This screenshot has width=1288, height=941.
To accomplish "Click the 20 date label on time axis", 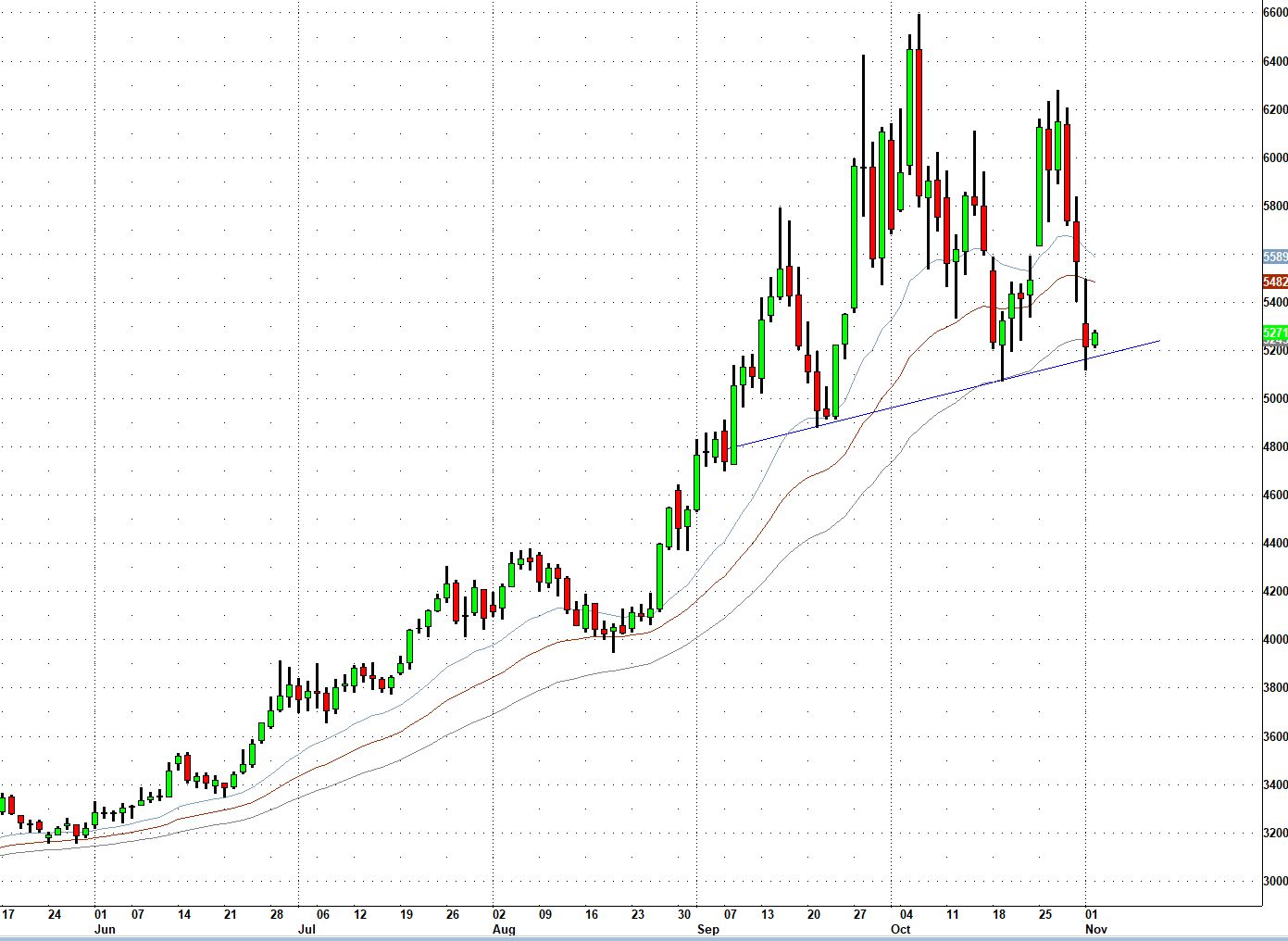I will pos(814,915).
